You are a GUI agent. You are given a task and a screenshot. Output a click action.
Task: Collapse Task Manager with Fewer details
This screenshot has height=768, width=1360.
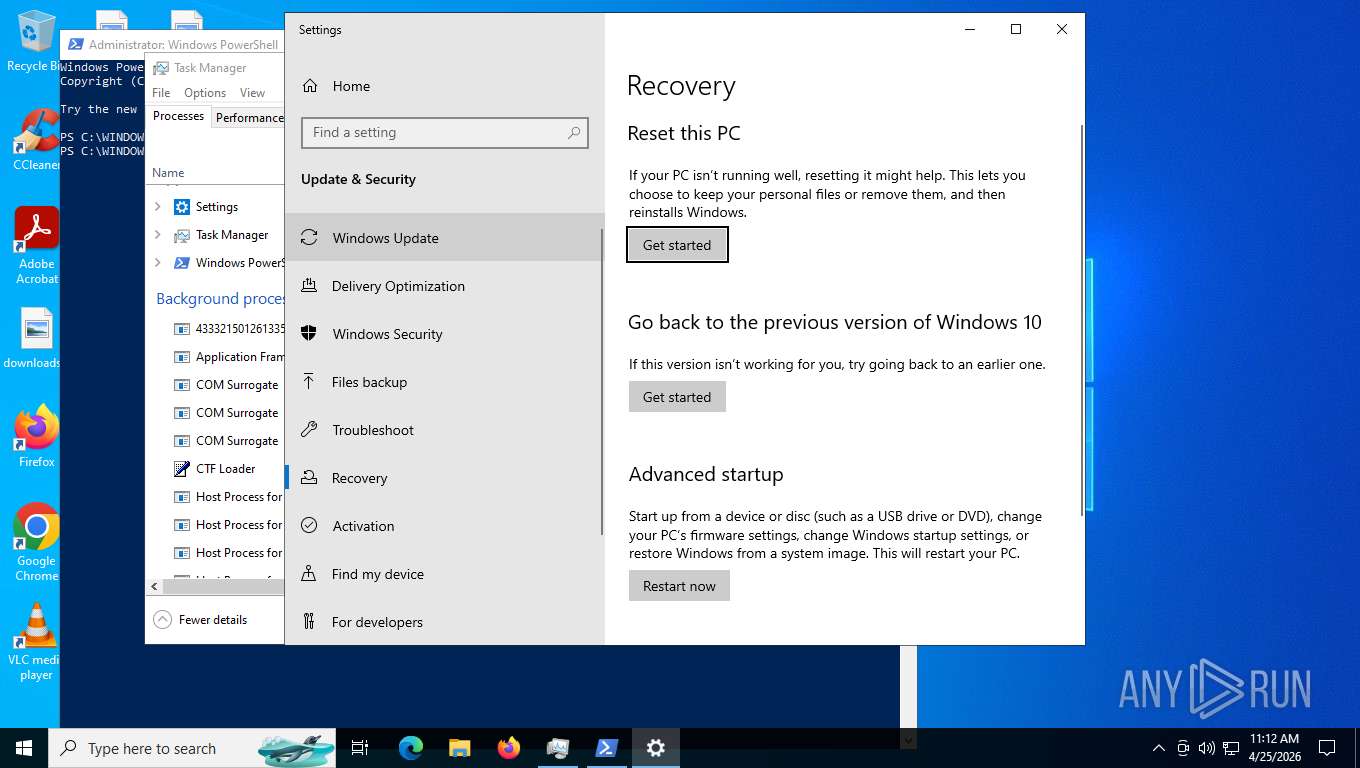[x=200, y=620]
